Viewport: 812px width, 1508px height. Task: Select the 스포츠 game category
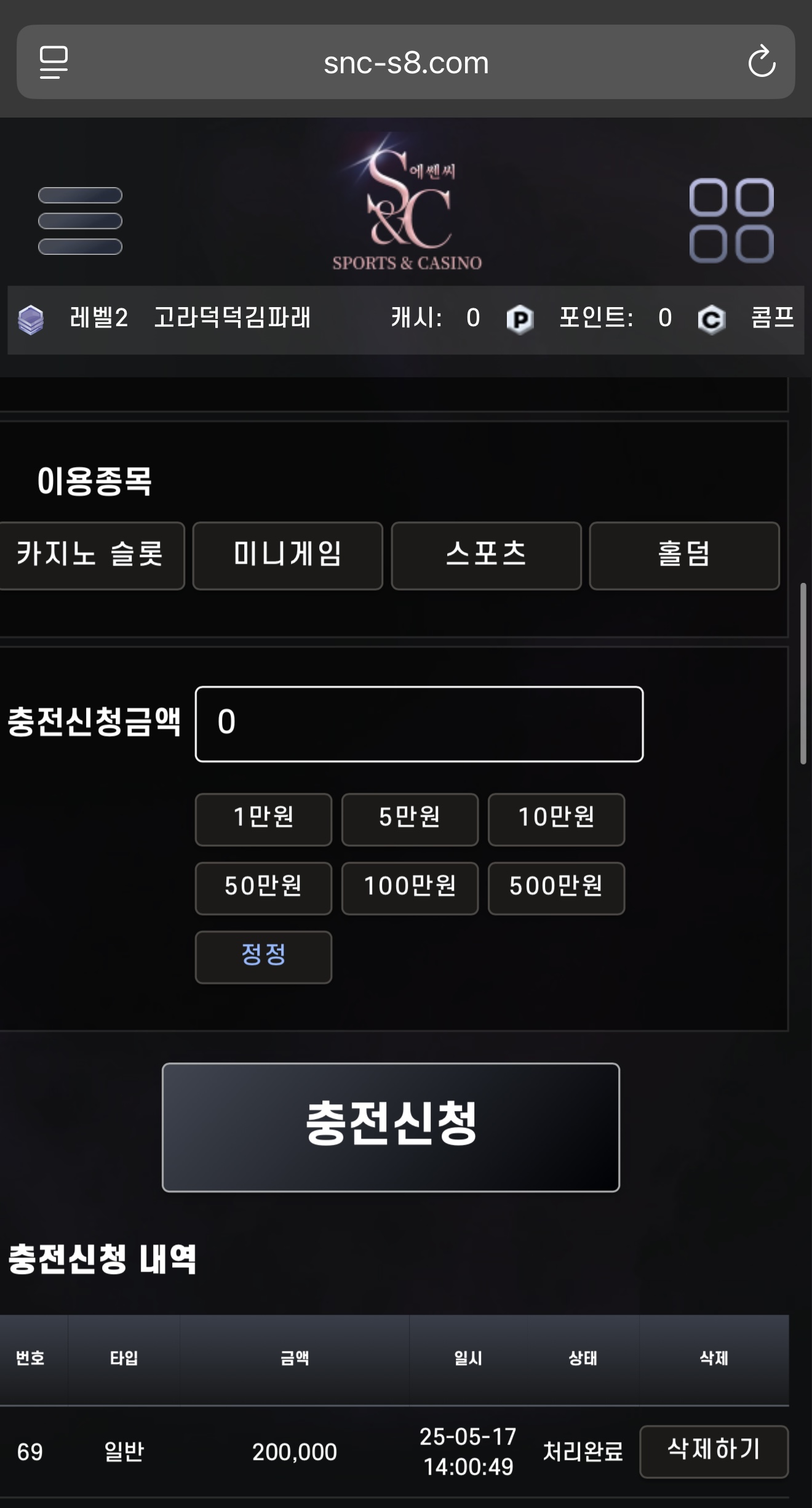[x=486, y=556]
